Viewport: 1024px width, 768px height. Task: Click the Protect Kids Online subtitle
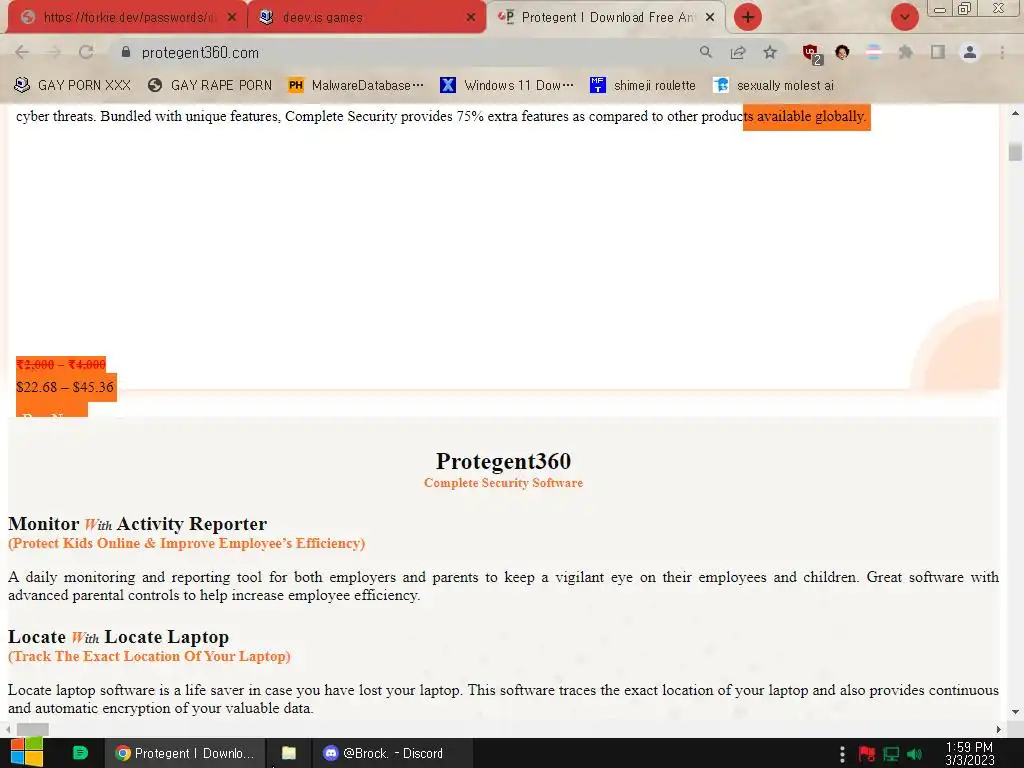186,543
